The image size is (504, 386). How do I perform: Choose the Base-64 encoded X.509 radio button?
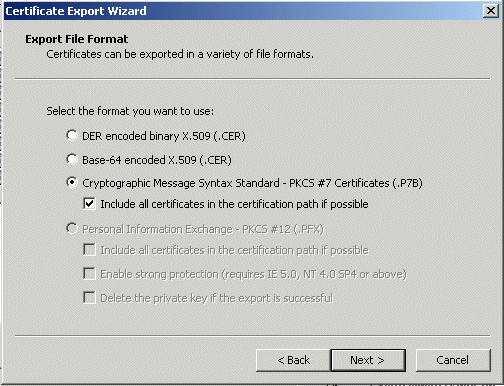[72, 159]
